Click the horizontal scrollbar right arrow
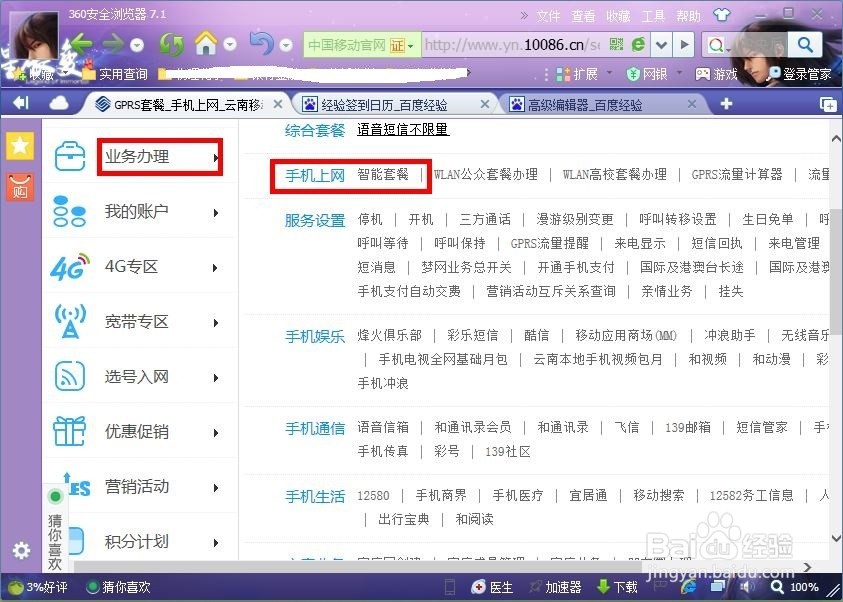The image size is (843, 602). 808,567
